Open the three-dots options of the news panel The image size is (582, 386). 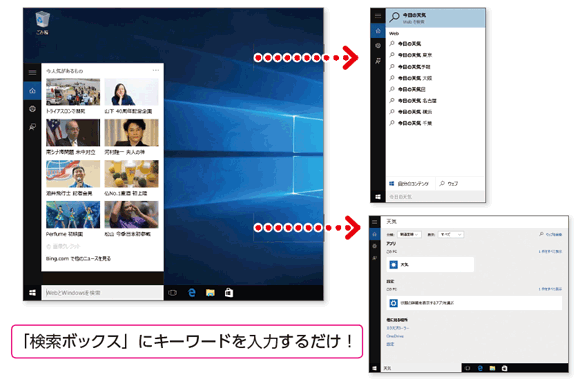tap(156, 70)
